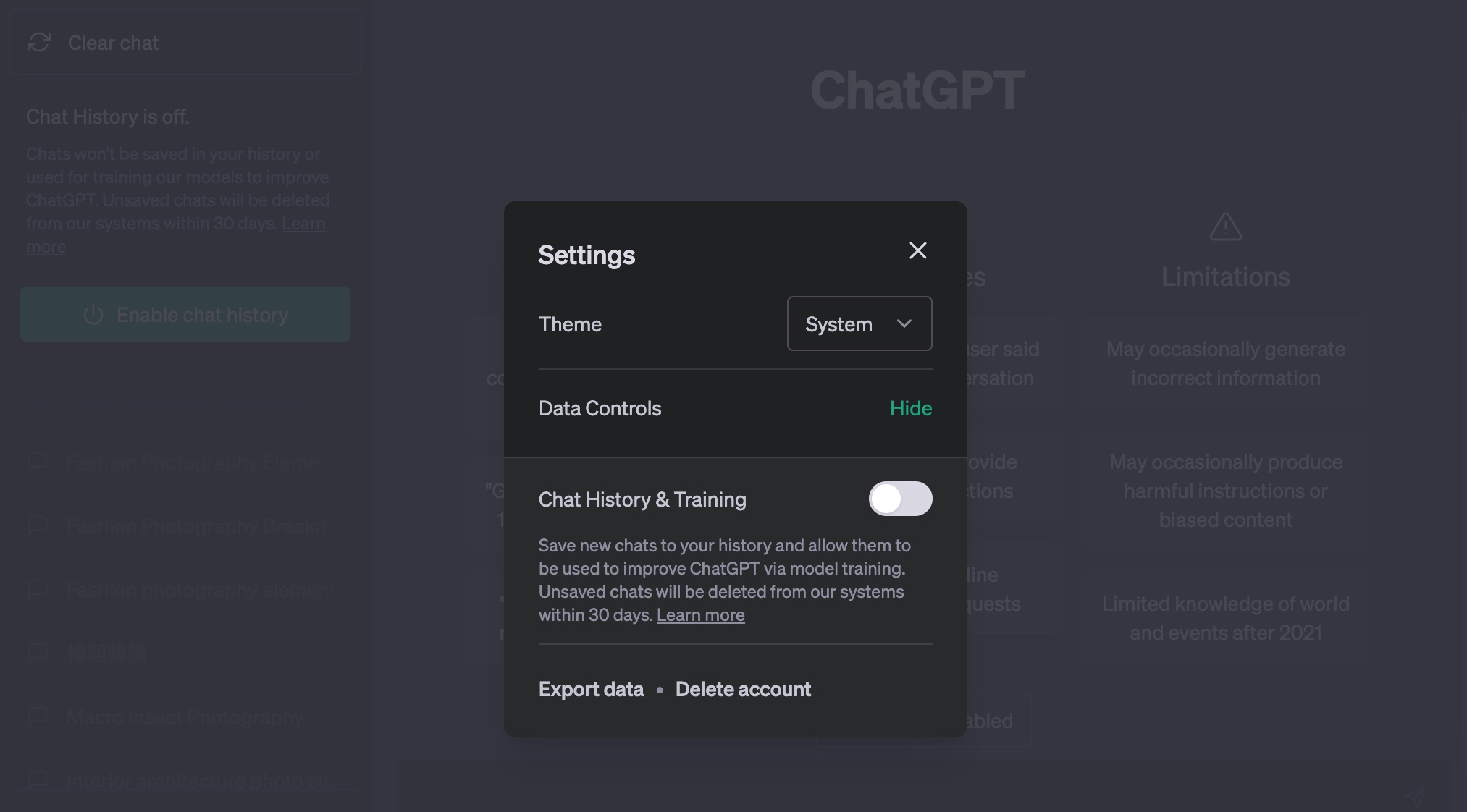
Task: Click the chat icon beside Macro Insect Photography
Action: coord(38,716)
